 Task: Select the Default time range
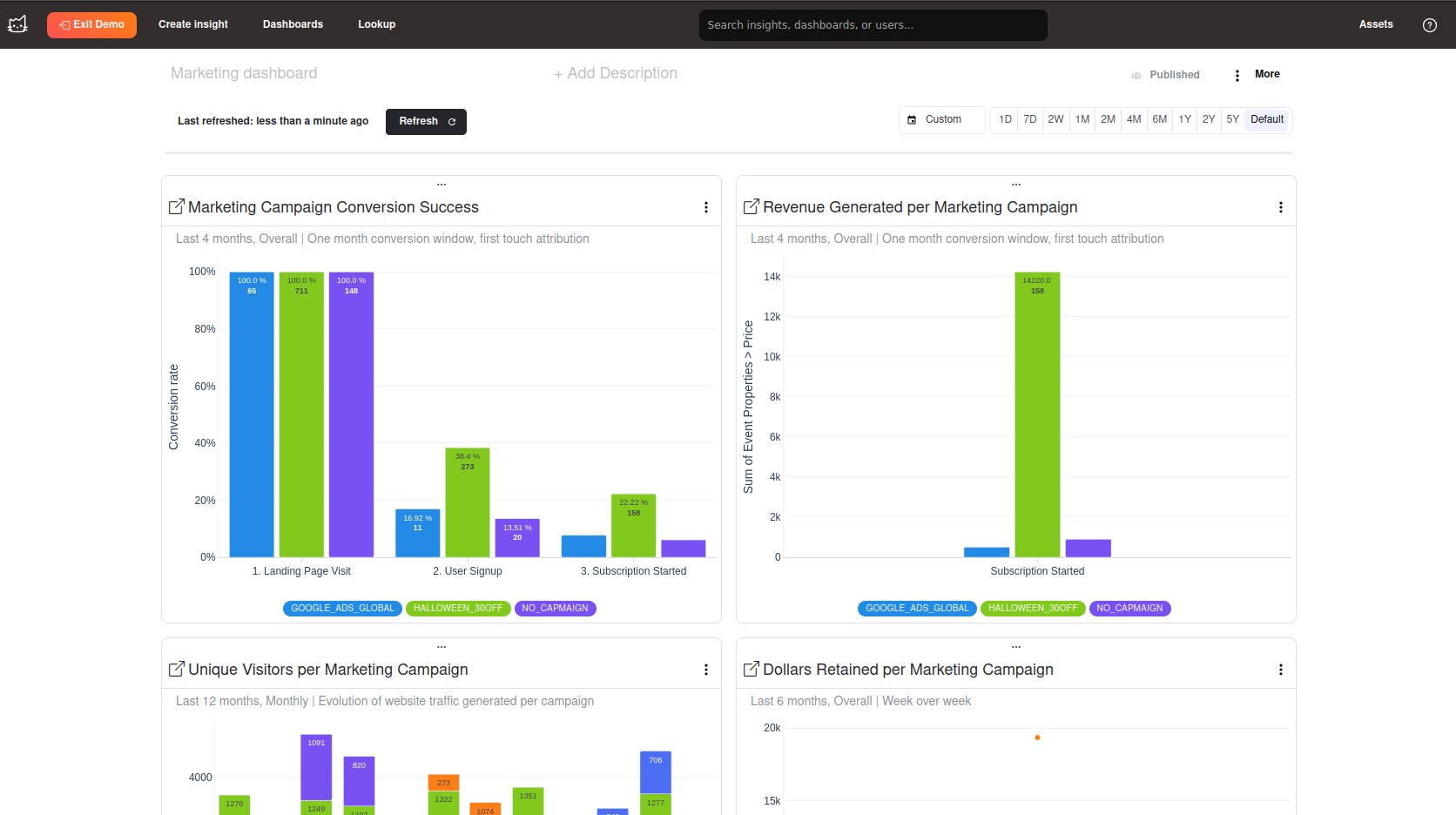(x=1267, y=119)
